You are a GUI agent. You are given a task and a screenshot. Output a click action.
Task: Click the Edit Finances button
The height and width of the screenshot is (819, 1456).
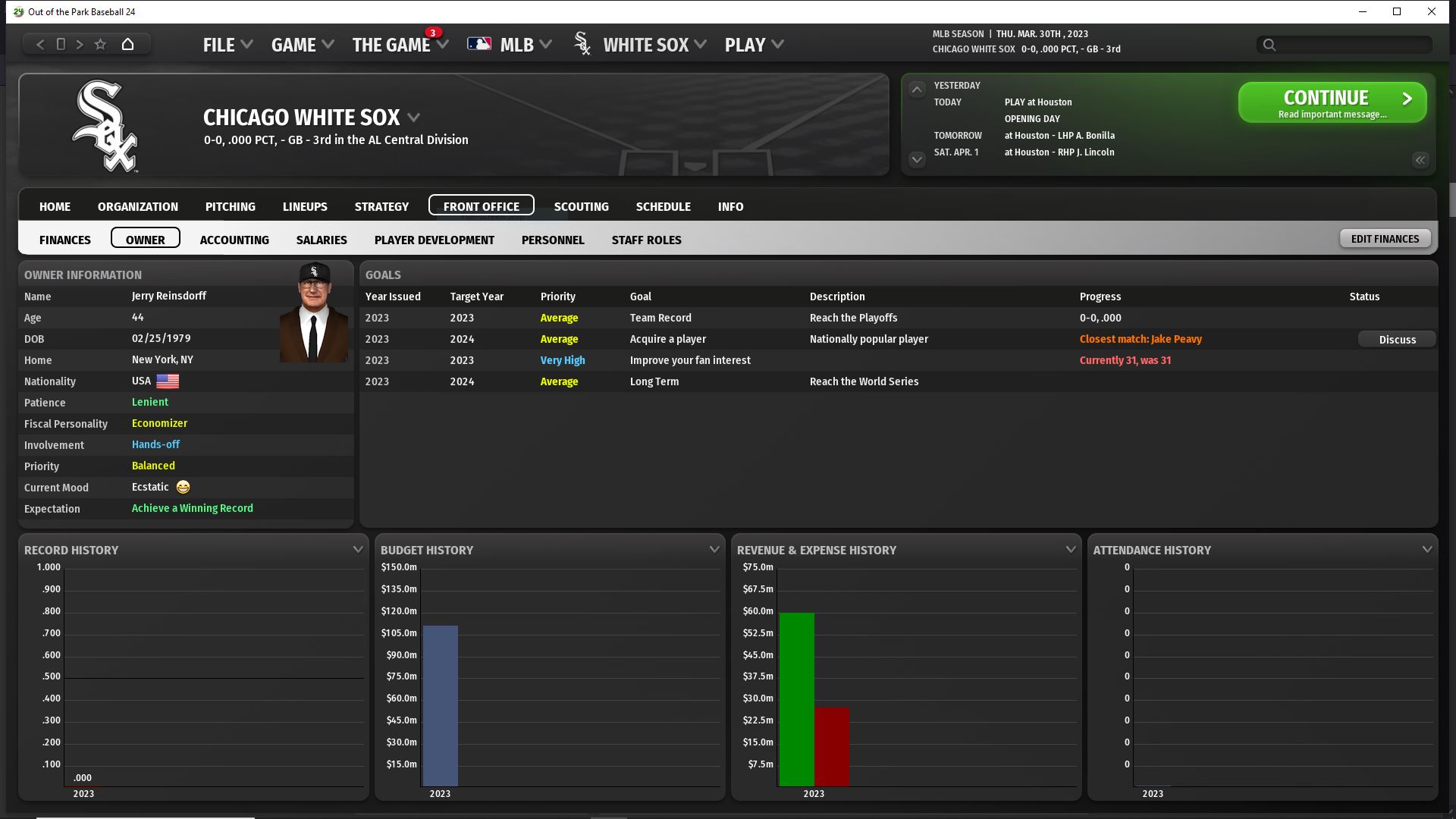(1385, 239)
